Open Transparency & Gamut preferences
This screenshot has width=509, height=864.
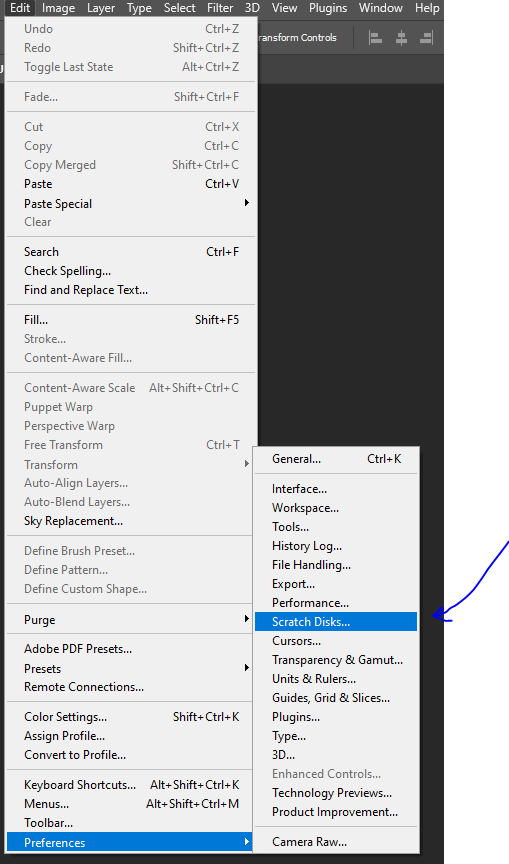click(336, 660)
